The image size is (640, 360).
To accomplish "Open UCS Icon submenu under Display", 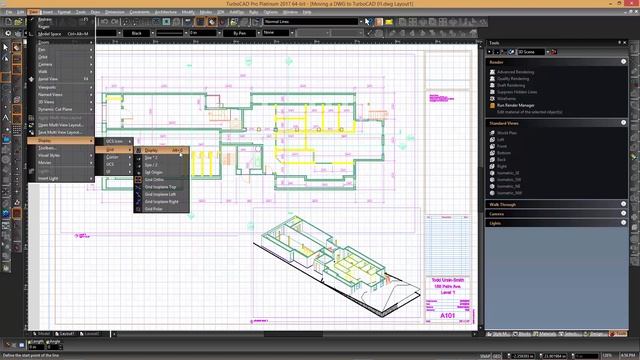I will coord(114,141).
